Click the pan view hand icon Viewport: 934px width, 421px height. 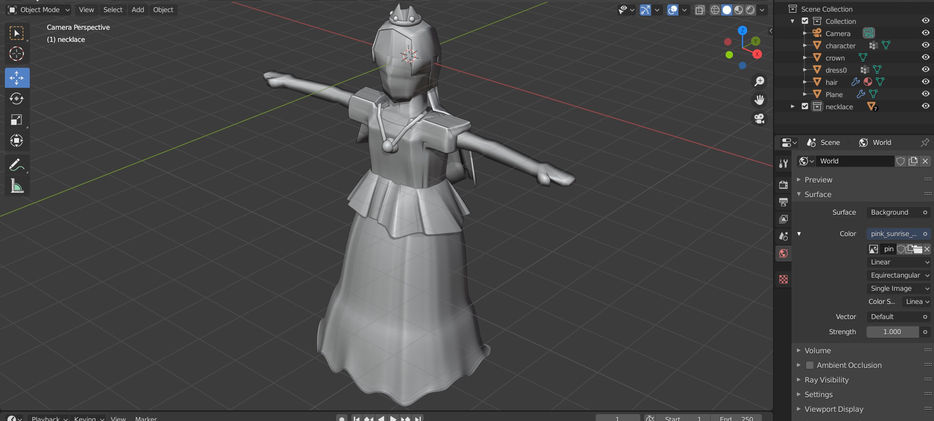759,99
